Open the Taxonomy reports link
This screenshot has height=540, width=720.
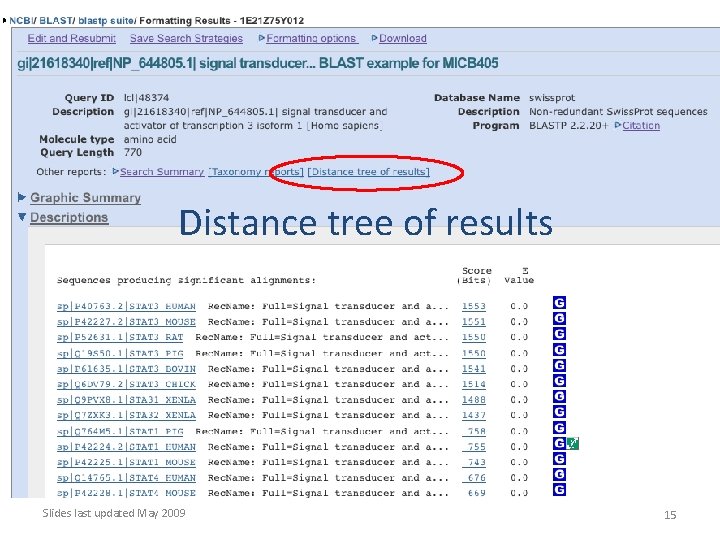coord(256,172)
